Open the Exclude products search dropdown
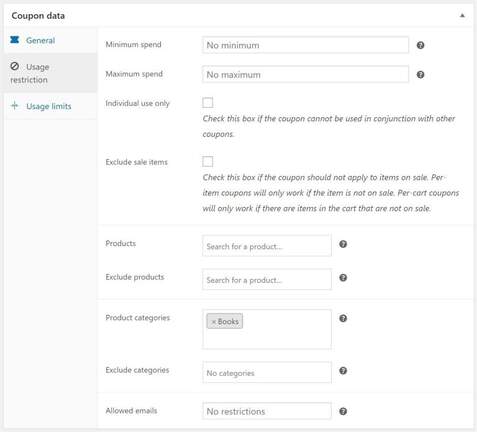This screenshot has width=477, height=432. pos(267,279)
